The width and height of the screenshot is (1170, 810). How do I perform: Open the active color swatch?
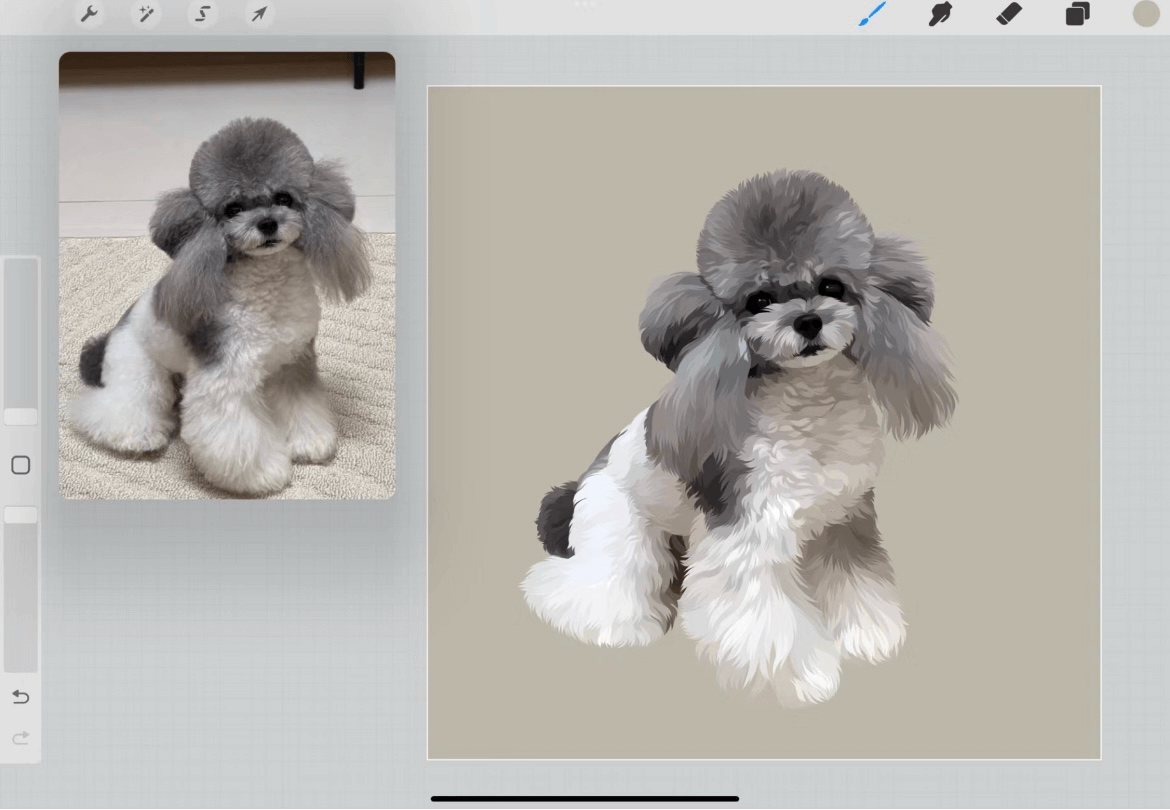coord(1145,14)
